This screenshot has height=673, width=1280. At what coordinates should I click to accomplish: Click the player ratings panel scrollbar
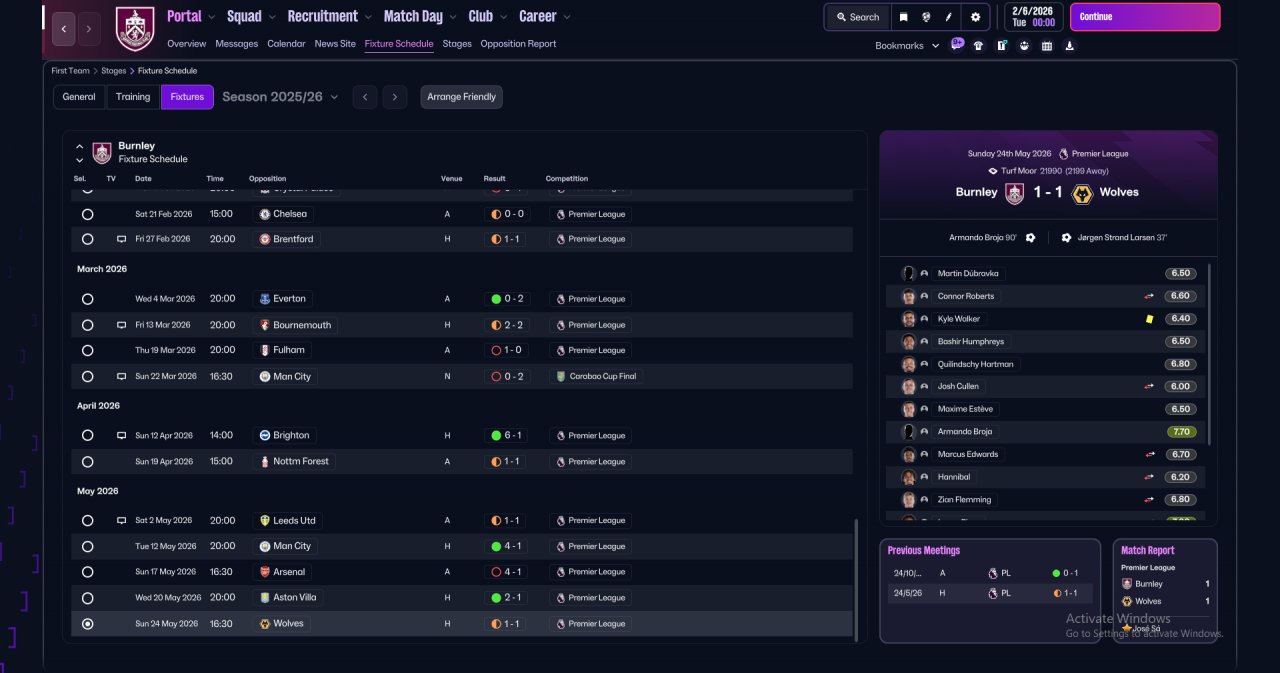coord(1209,353)
